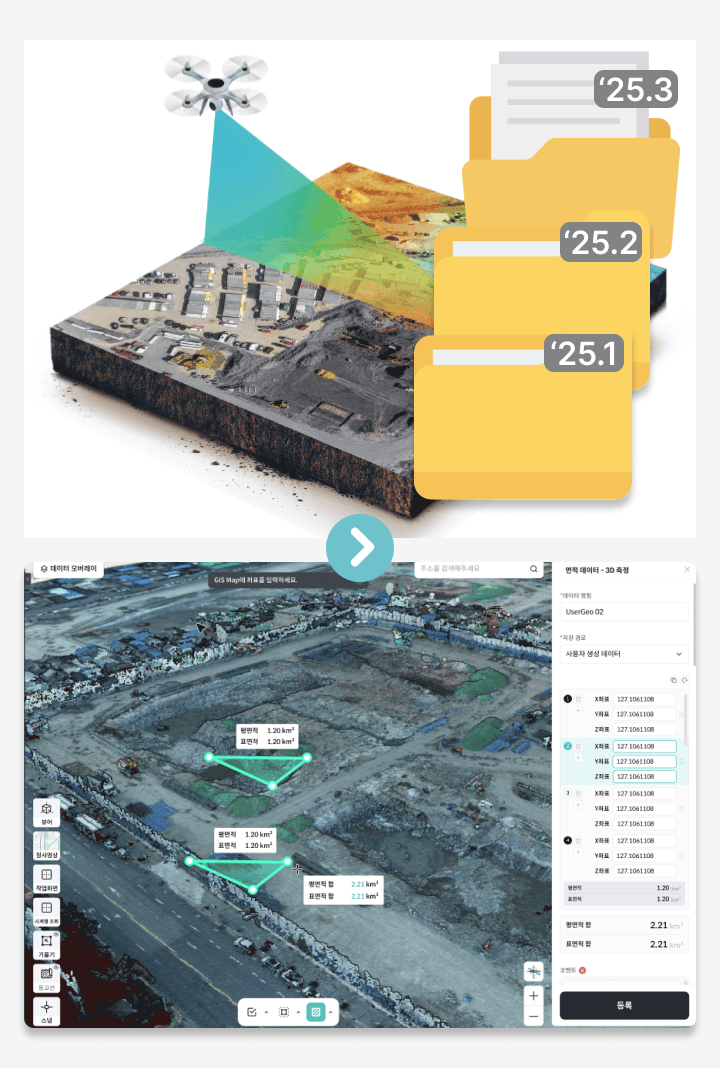Screen dimensions: 720x1068
Task: Toggle the checkbox selection tool in bottom toolbar
Action: coord(252,1012)
